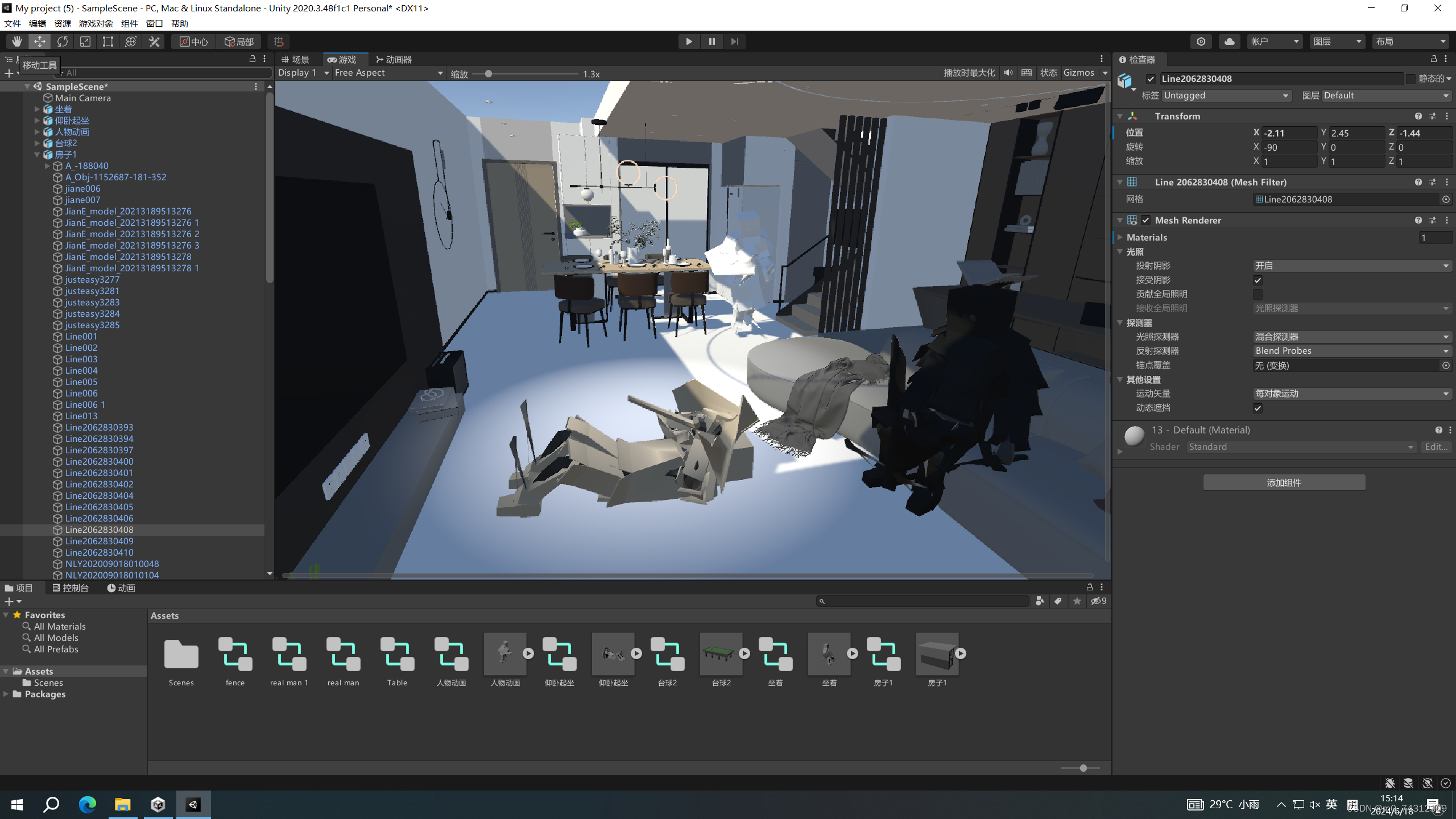
Task: Select the Scale tool icon
Action: tap(85, 42)
